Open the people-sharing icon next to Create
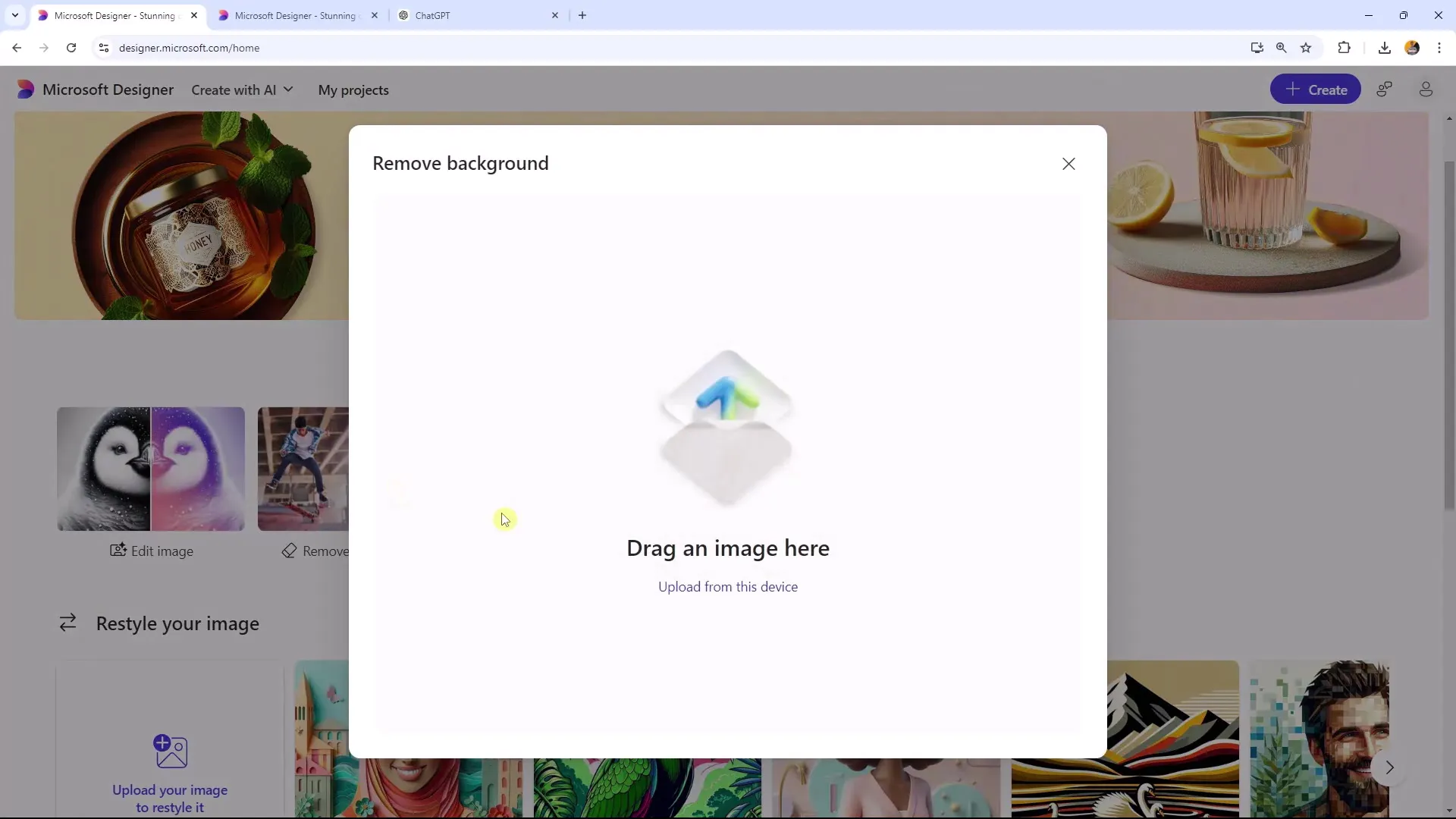Viewport: 1456px width, 819px height. 1385,89
